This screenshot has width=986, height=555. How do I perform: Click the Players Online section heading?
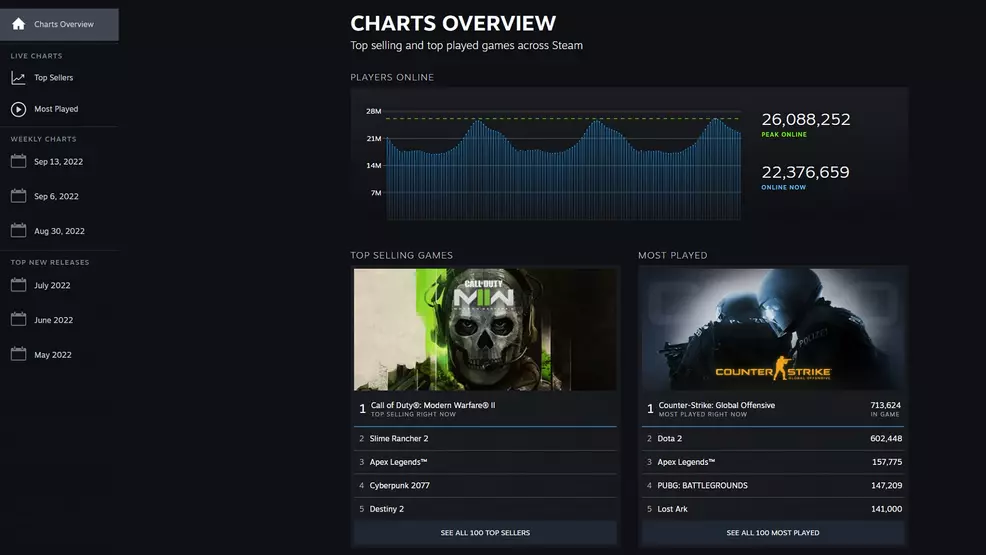point(392,77)
